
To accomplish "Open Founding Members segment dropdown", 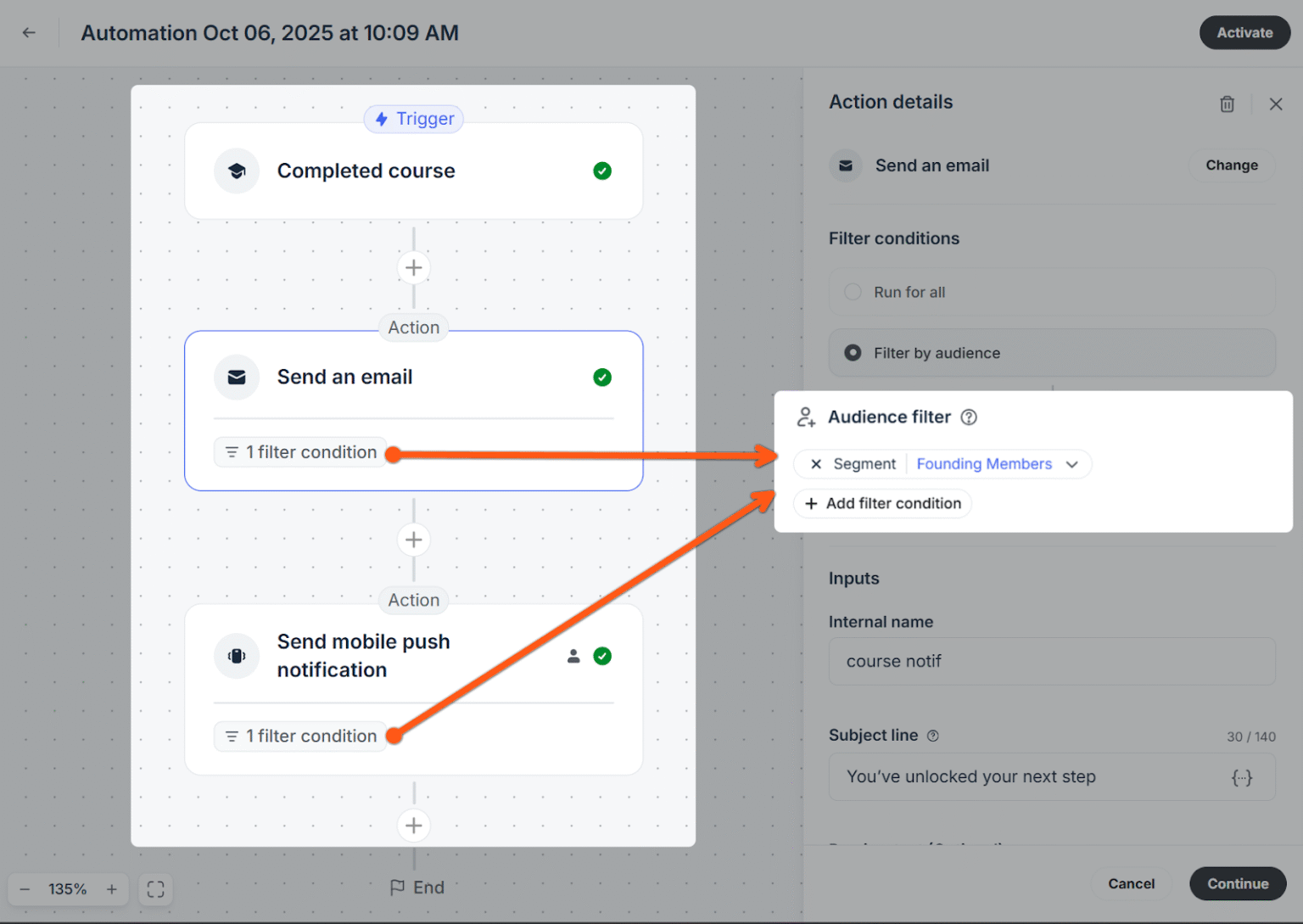I will pos(998,464).
